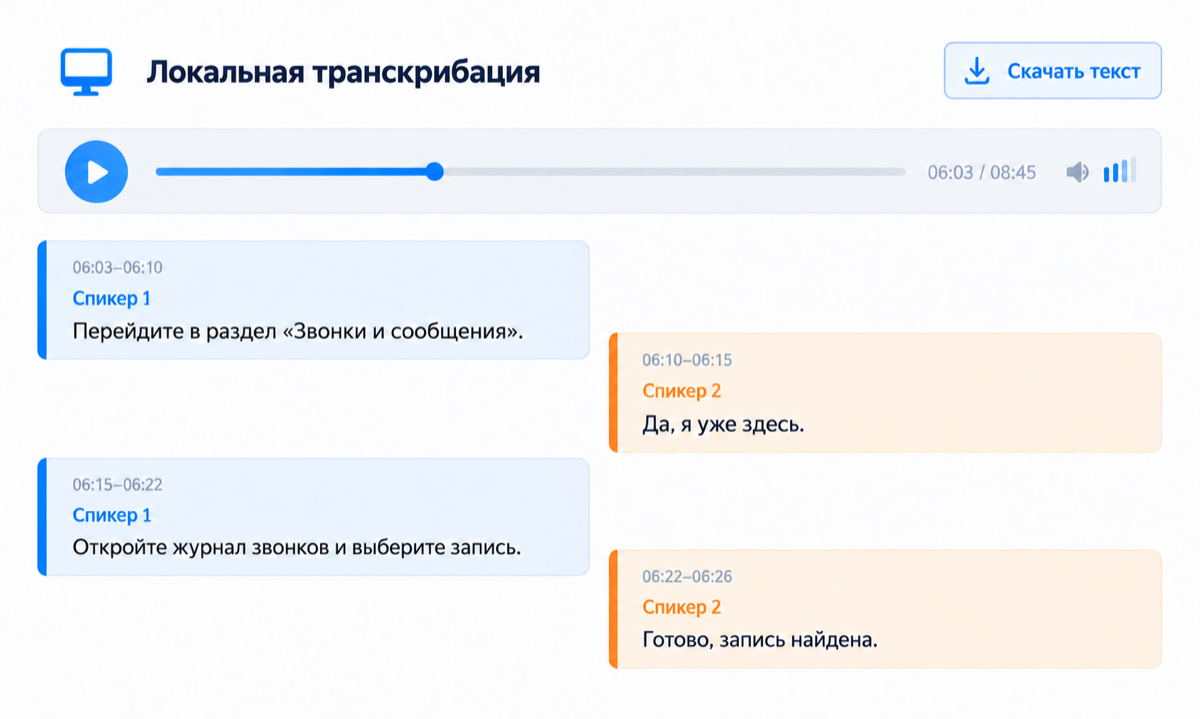Jump to timestamp 06:15–06:22

pos(117,485)
